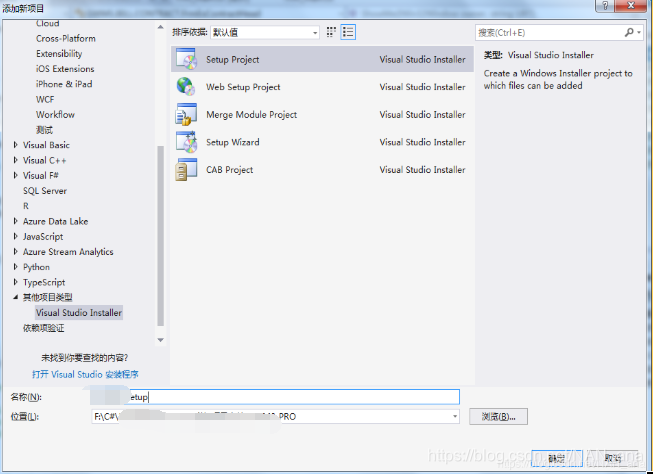Select the 'Web Setup Project' name text
This screenshot has height=474, width=653.
[x=243, y=87]
